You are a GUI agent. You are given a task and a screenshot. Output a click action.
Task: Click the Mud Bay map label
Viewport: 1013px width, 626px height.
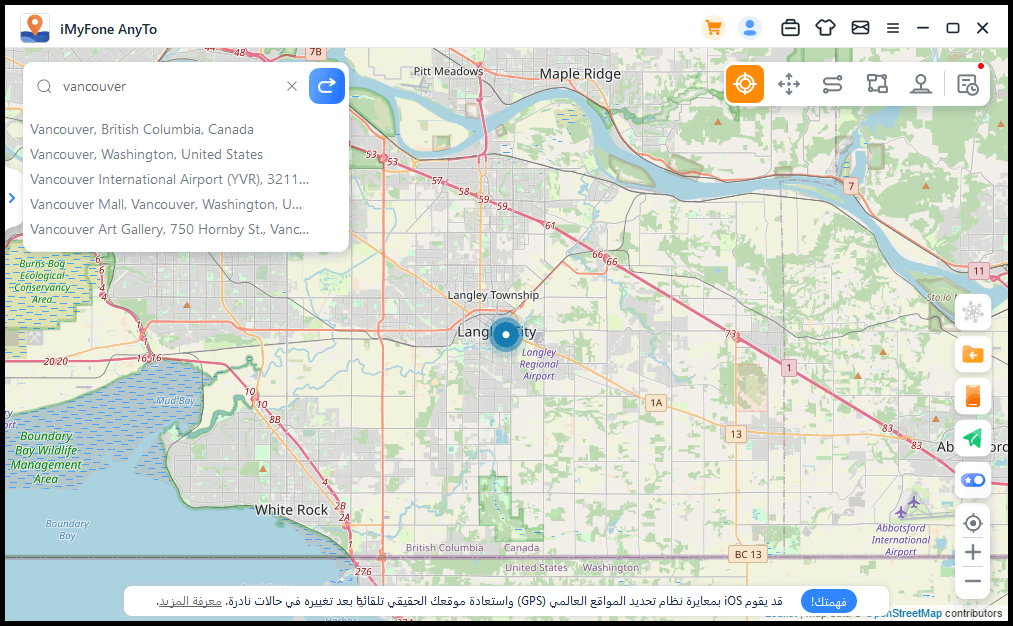(175, 401)
